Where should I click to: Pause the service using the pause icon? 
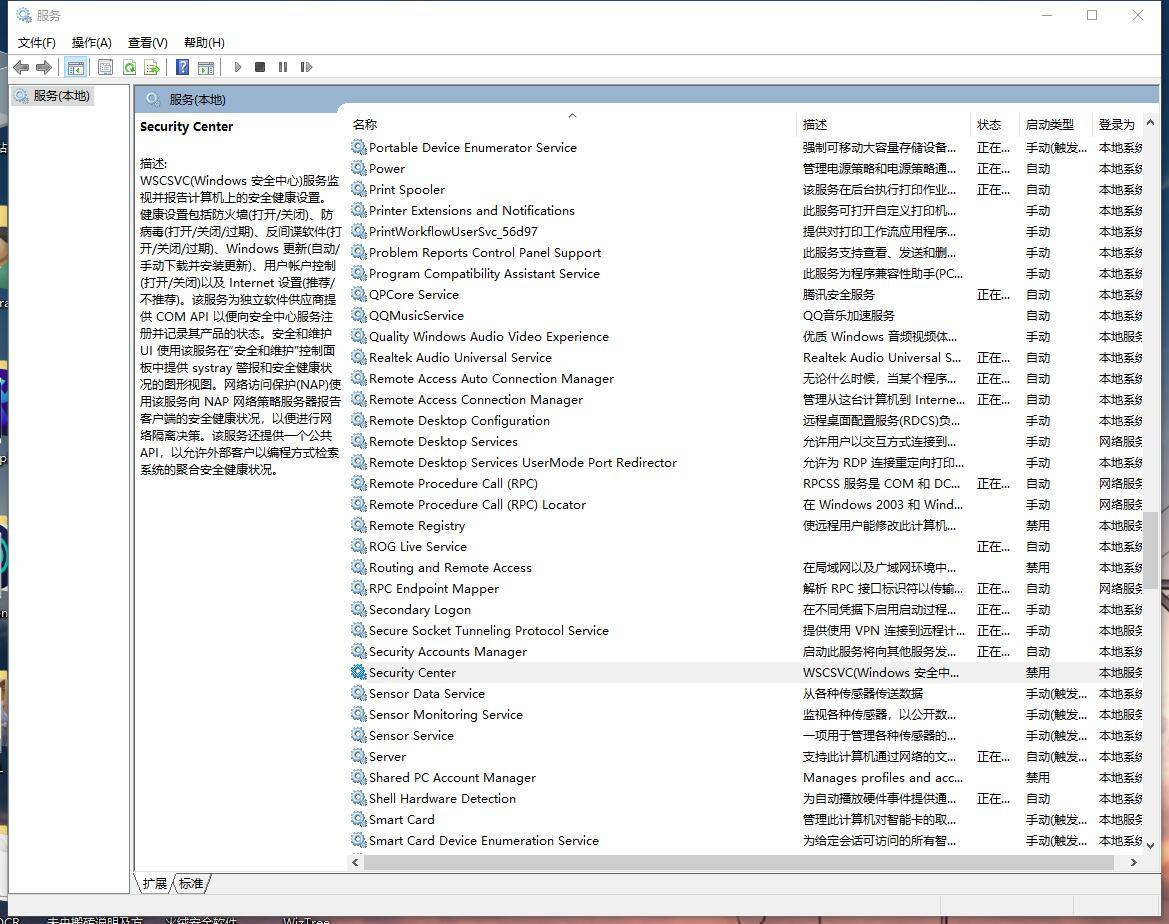(283, 67)
